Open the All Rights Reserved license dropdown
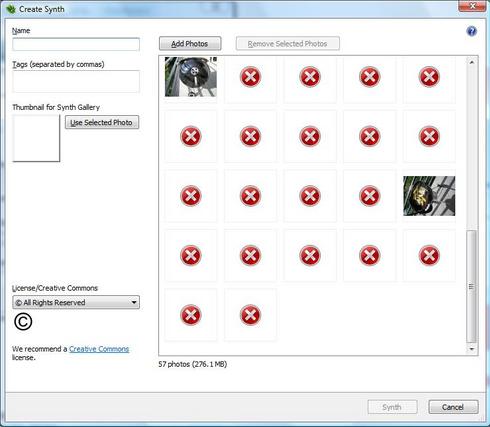The width and height of the screenshot is (490, 427). 76,302
